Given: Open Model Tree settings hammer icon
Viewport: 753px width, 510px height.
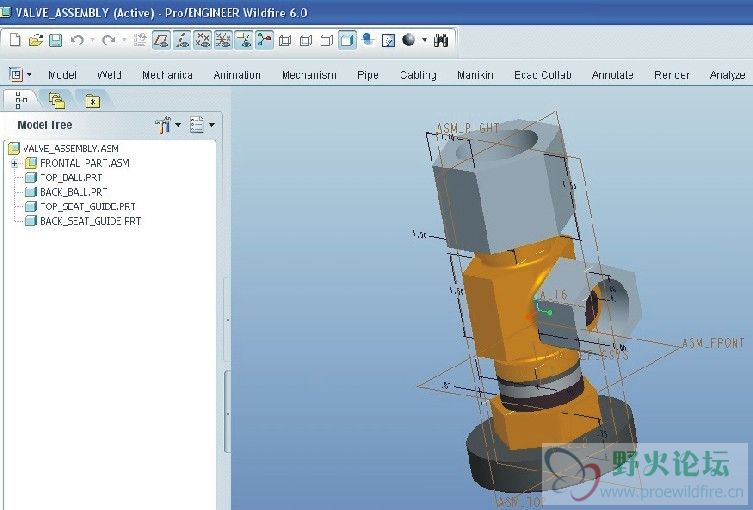Looking at the screenshot, I should (163, 125).
